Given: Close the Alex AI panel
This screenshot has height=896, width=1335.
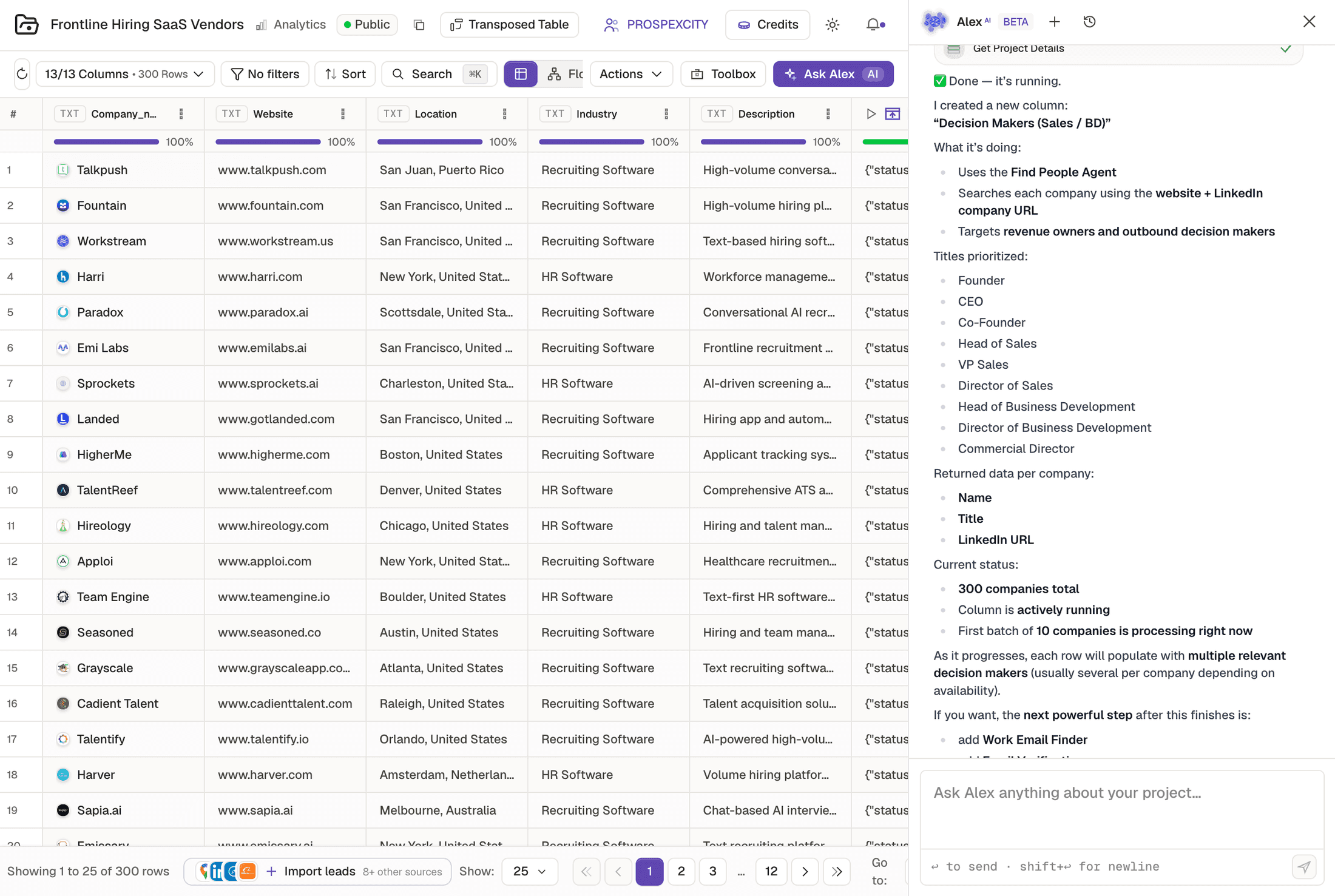Looking at the screenshot, I should click(1309, 22).
